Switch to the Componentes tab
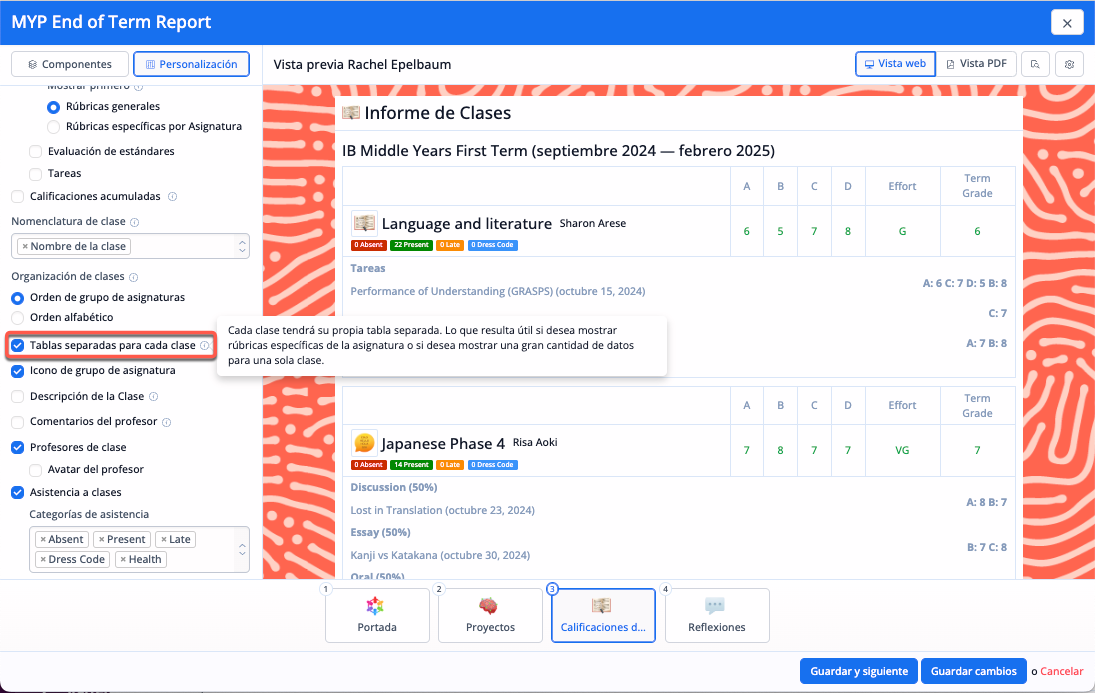Image resolution: width=1095 pixels, height=693 pixels. click(x=69, y=64)
